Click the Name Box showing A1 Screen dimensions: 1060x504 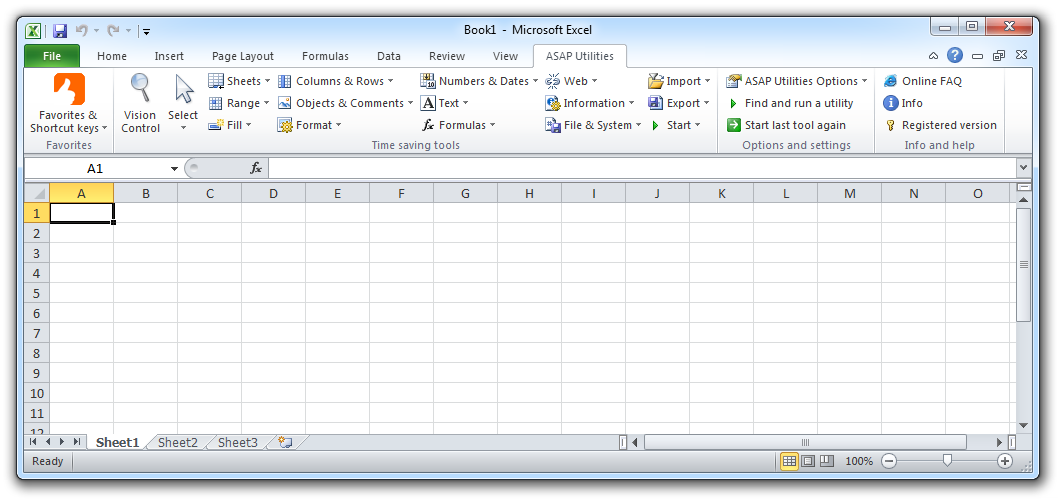[95, 168]
